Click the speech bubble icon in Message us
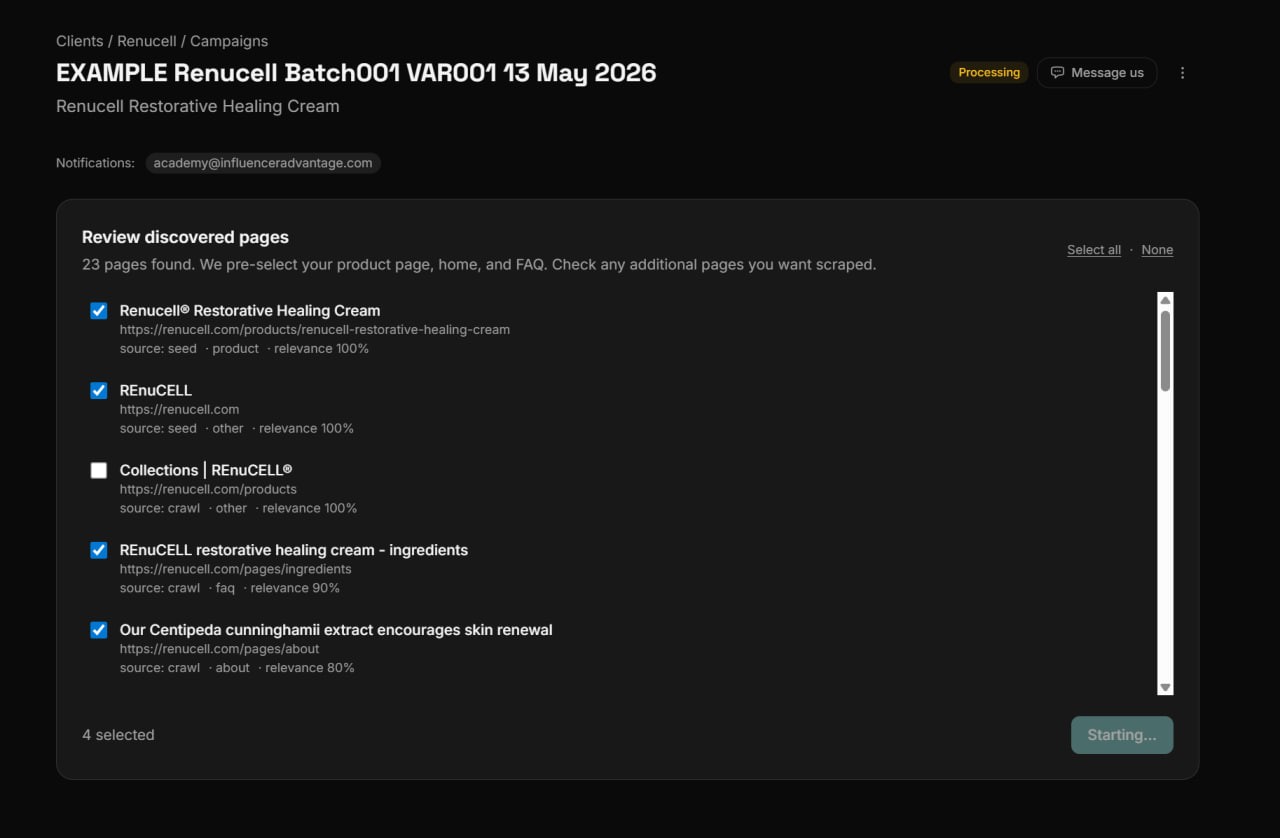Image resolution: width=1280 pixels, height=838 pixels. [1057, 73]
